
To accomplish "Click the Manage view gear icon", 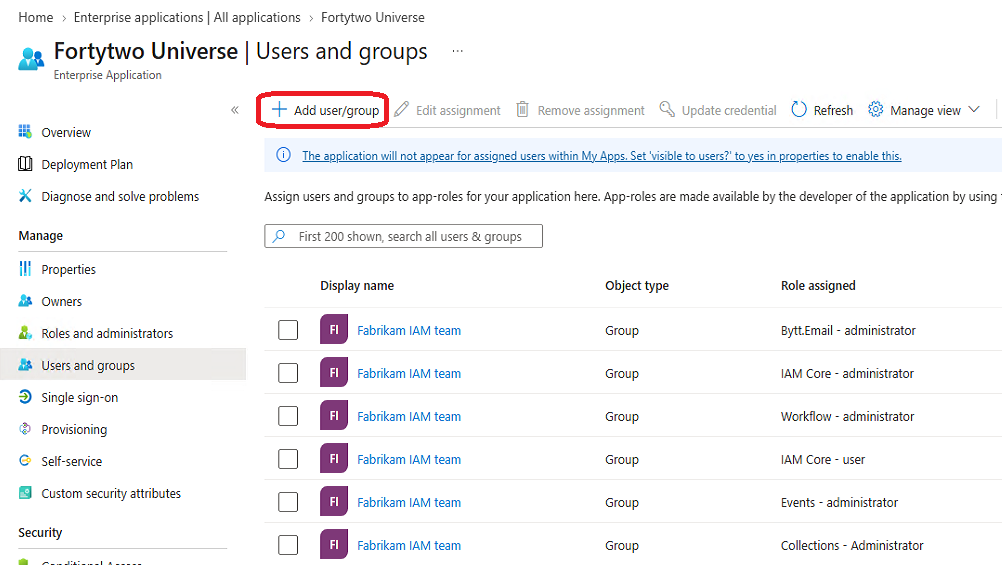I will pos(875,109).
